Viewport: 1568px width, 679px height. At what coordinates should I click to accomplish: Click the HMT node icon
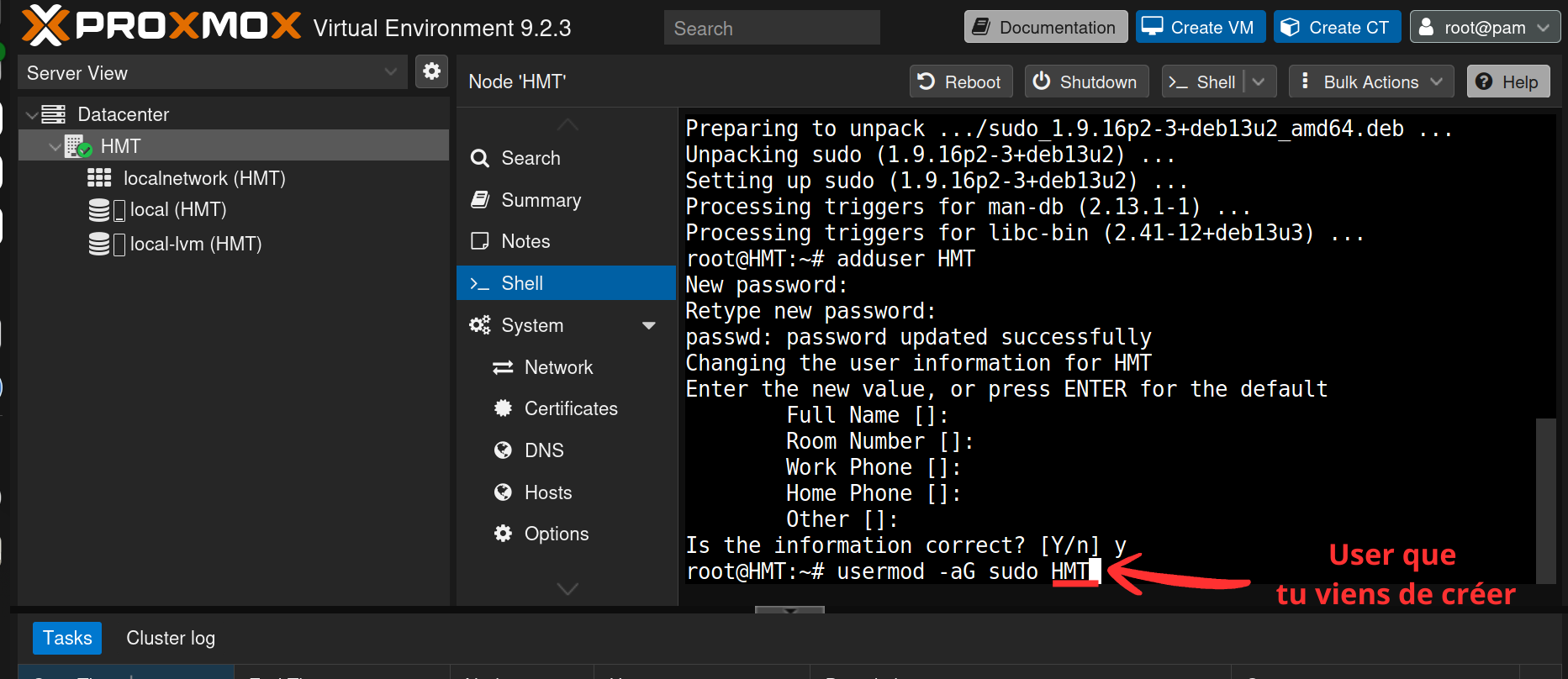coord(78,146)
